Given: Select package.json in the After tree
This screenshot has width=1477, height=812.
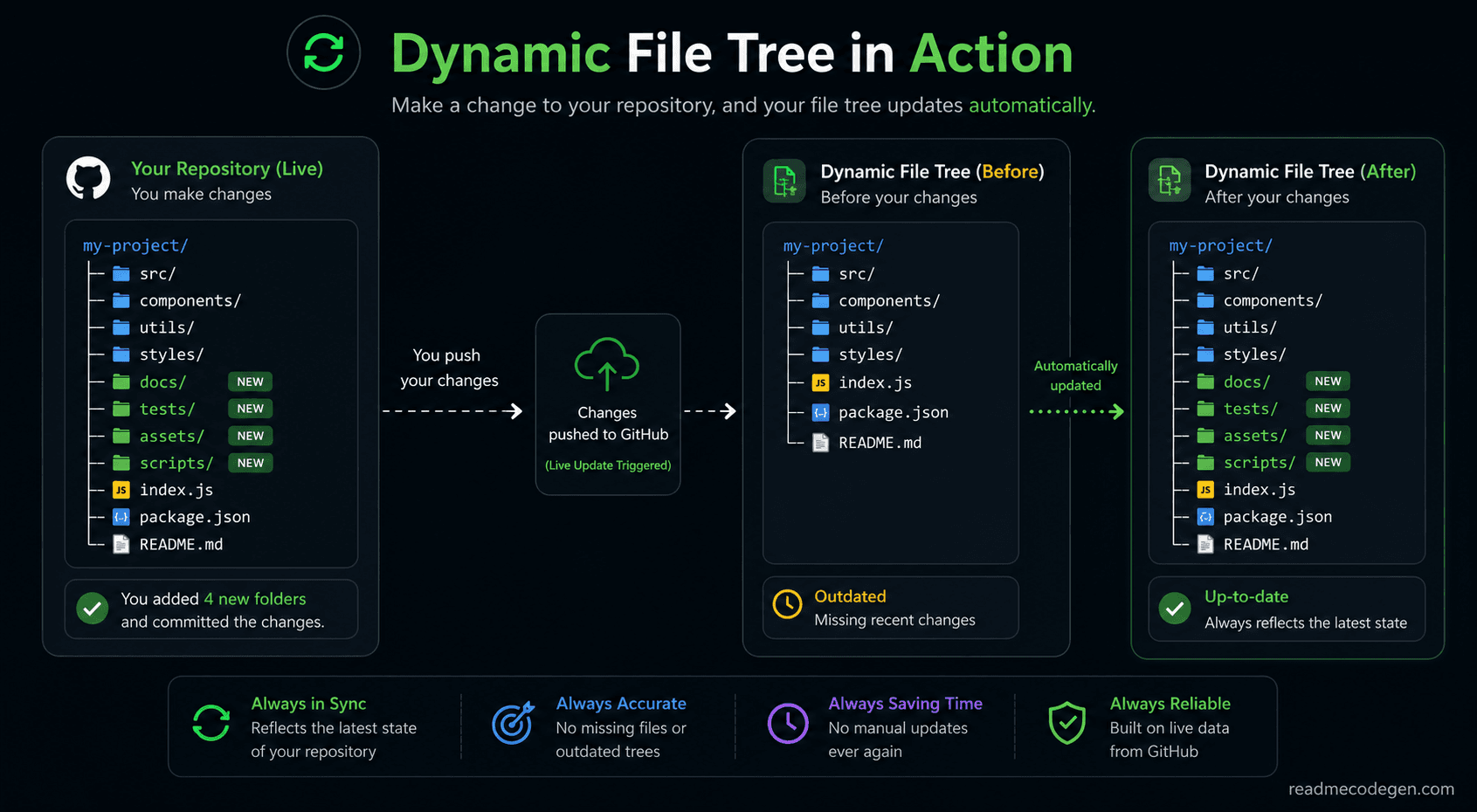Looking at the screenshot, I should click(1278, 517).
